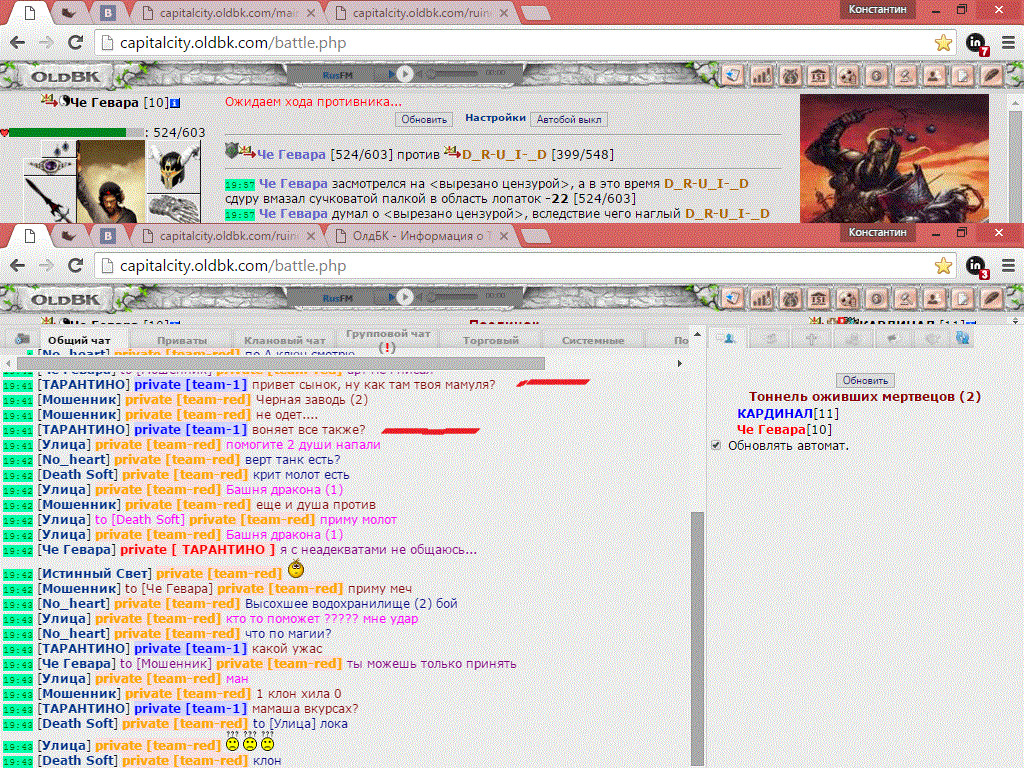Open the star-card icon in the top window toolbar
The image size is (1024, 768).
[x=733, y=76]
